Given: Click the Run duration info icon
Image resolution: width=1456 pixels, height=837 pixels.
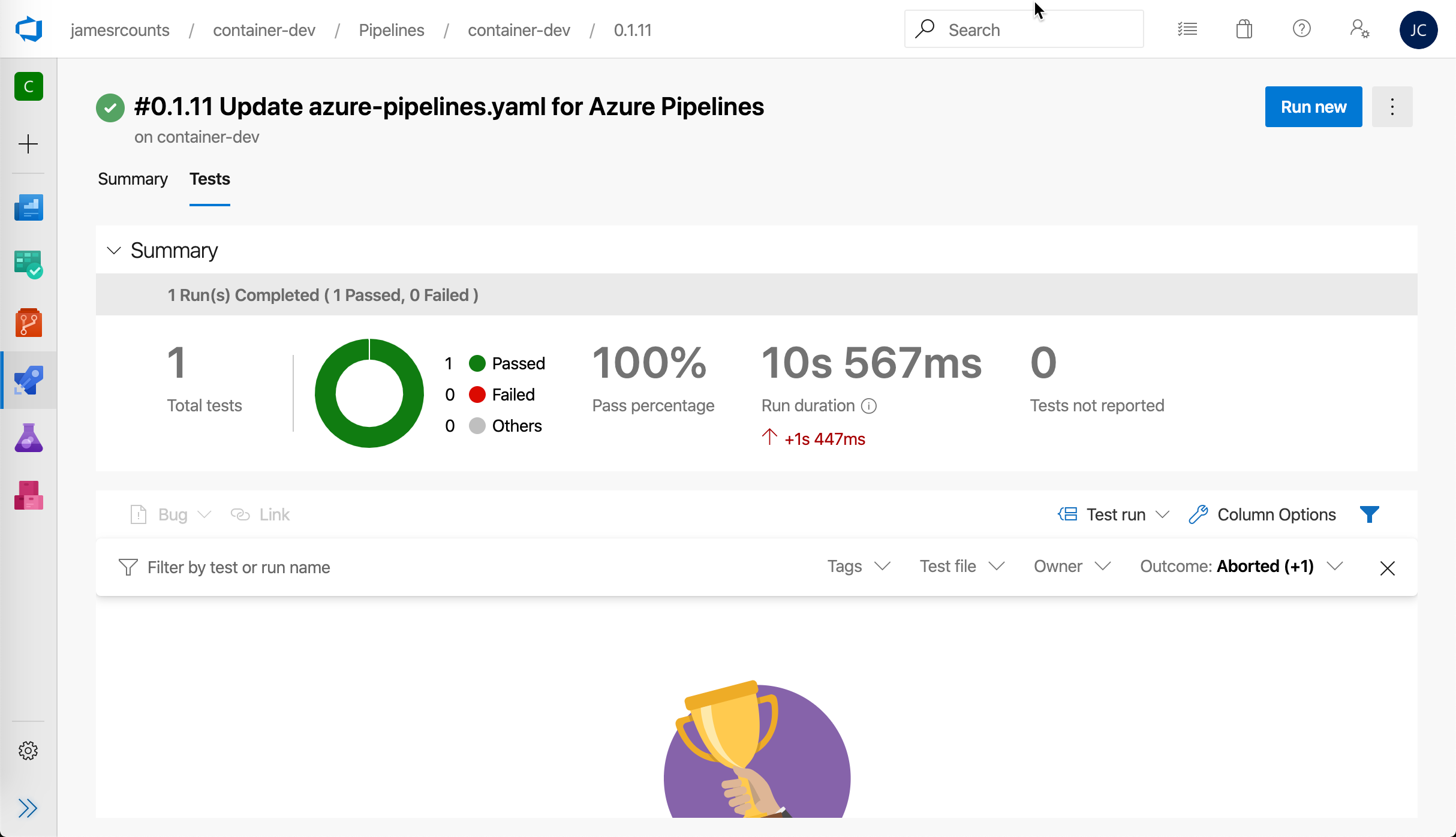Looking at the screenshot, I should click(869, 406).
